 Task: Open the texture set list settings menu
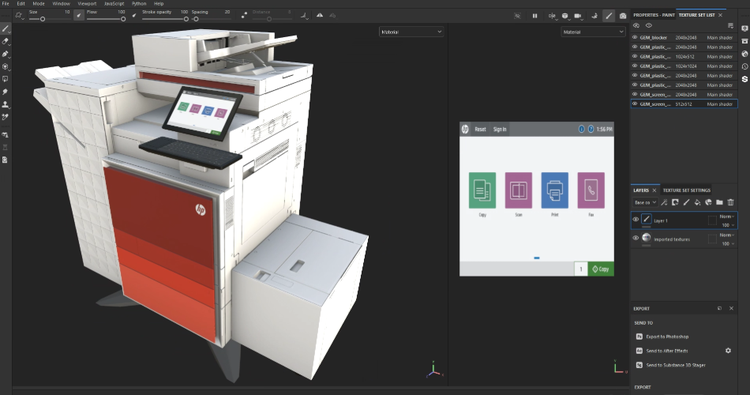730,26
